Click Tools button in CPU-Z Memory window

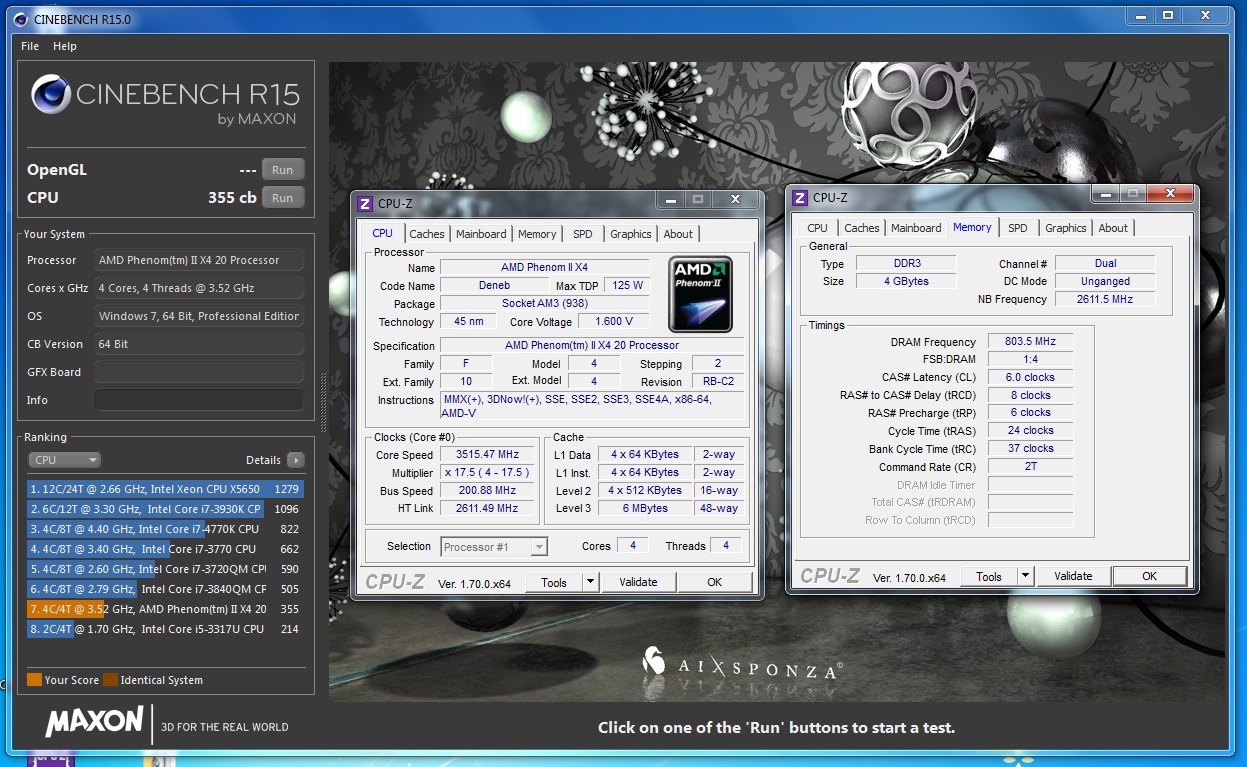(x=989, y=576)
